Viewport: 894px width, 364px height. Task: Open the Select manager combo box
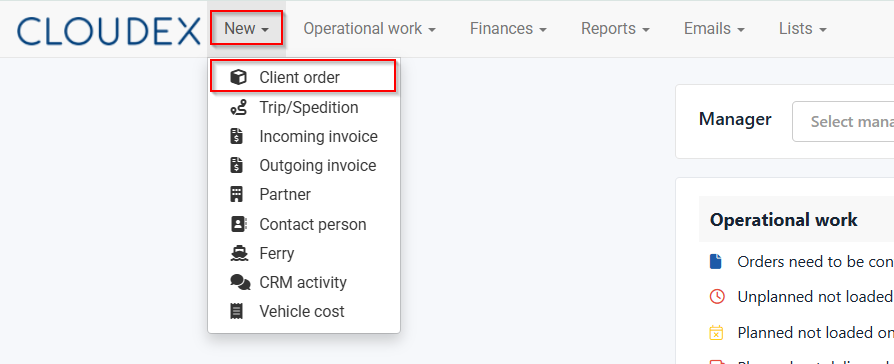pyautogui.click(x=843, y=122)
